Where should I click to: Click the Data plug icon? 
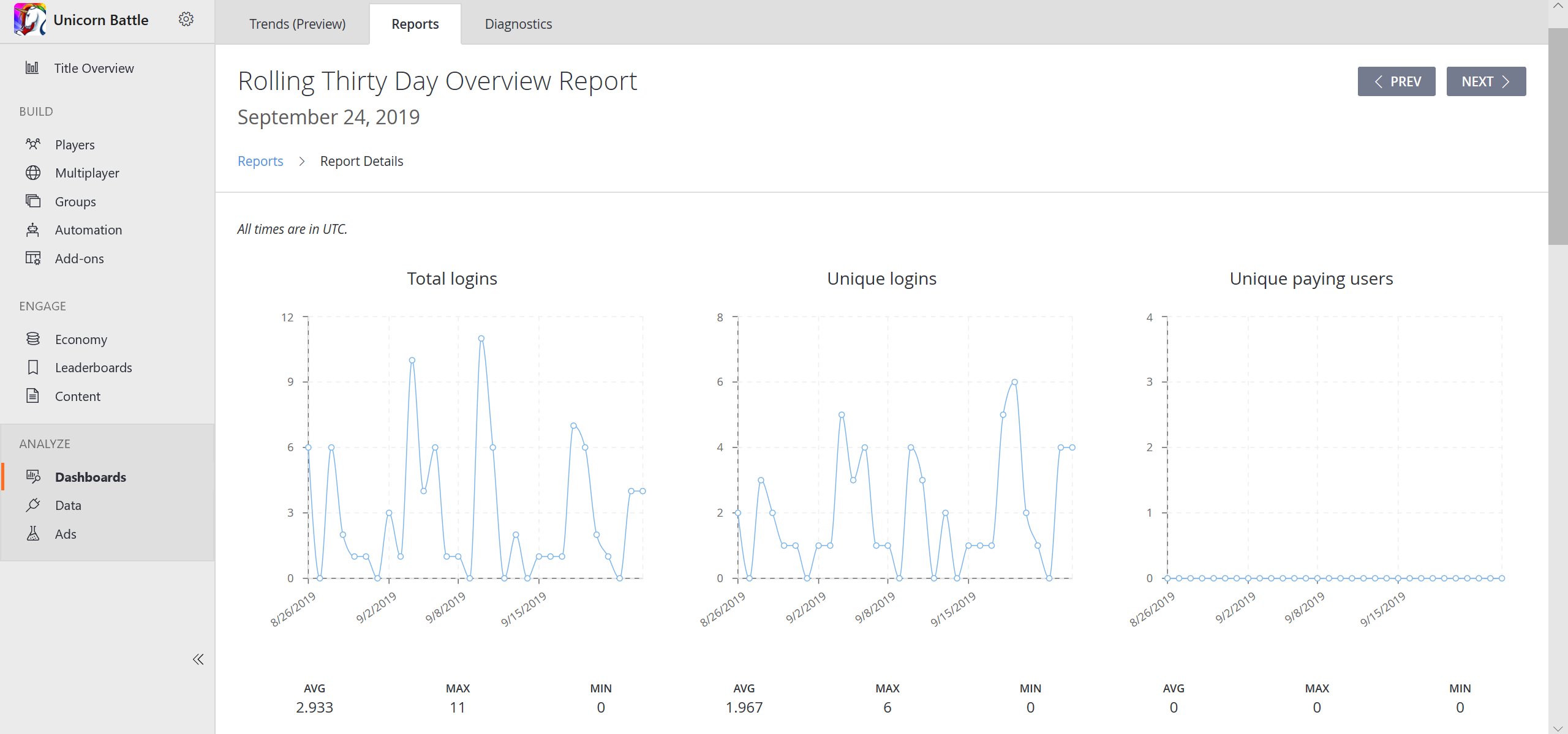[x=33, y=505]
